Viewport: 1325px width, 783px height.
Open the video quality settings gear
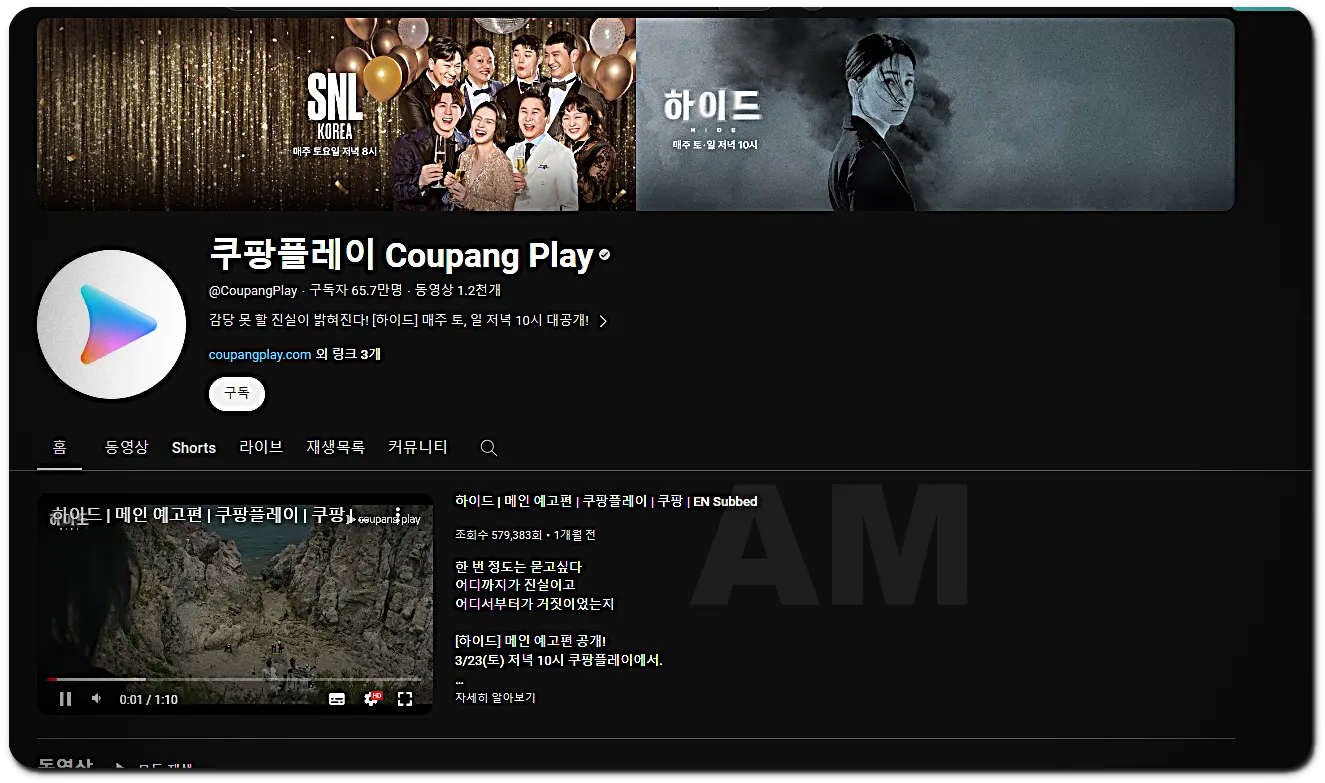tap(371, 700)
